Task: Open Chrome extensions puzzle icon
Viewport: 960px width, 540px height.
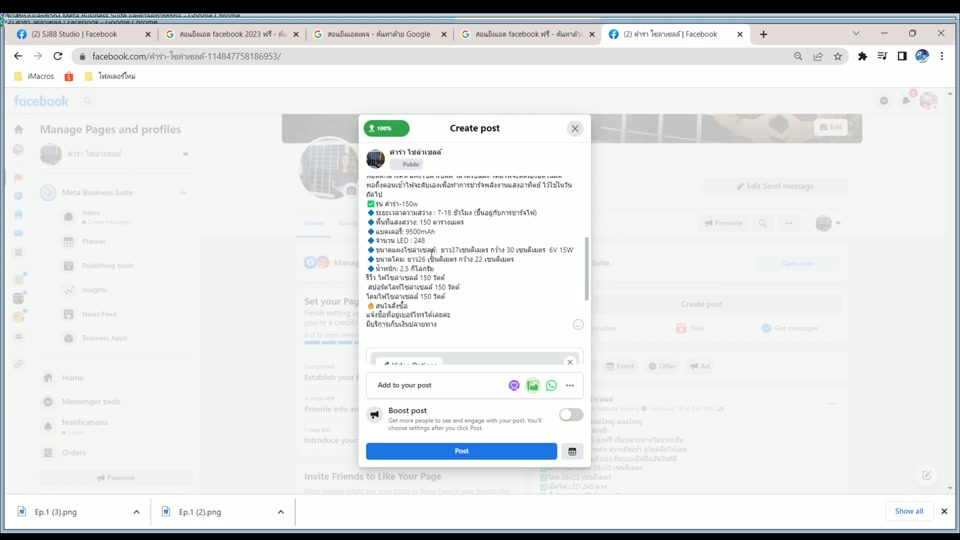Action: [862, 57]
